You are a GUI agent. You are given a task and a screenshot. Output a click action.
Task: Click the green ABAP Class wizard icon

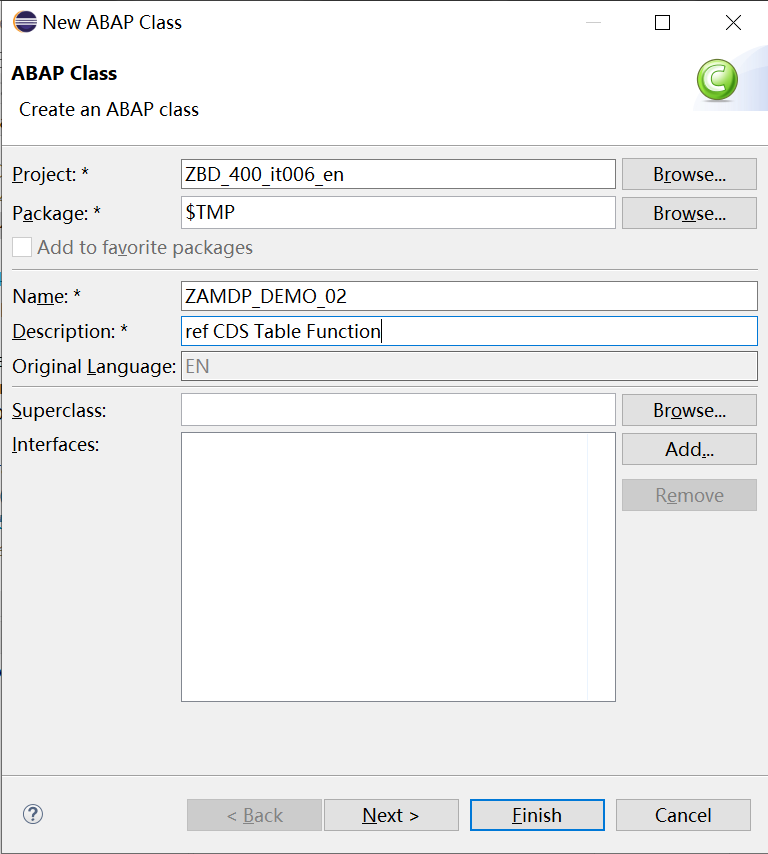pos(718,80)
